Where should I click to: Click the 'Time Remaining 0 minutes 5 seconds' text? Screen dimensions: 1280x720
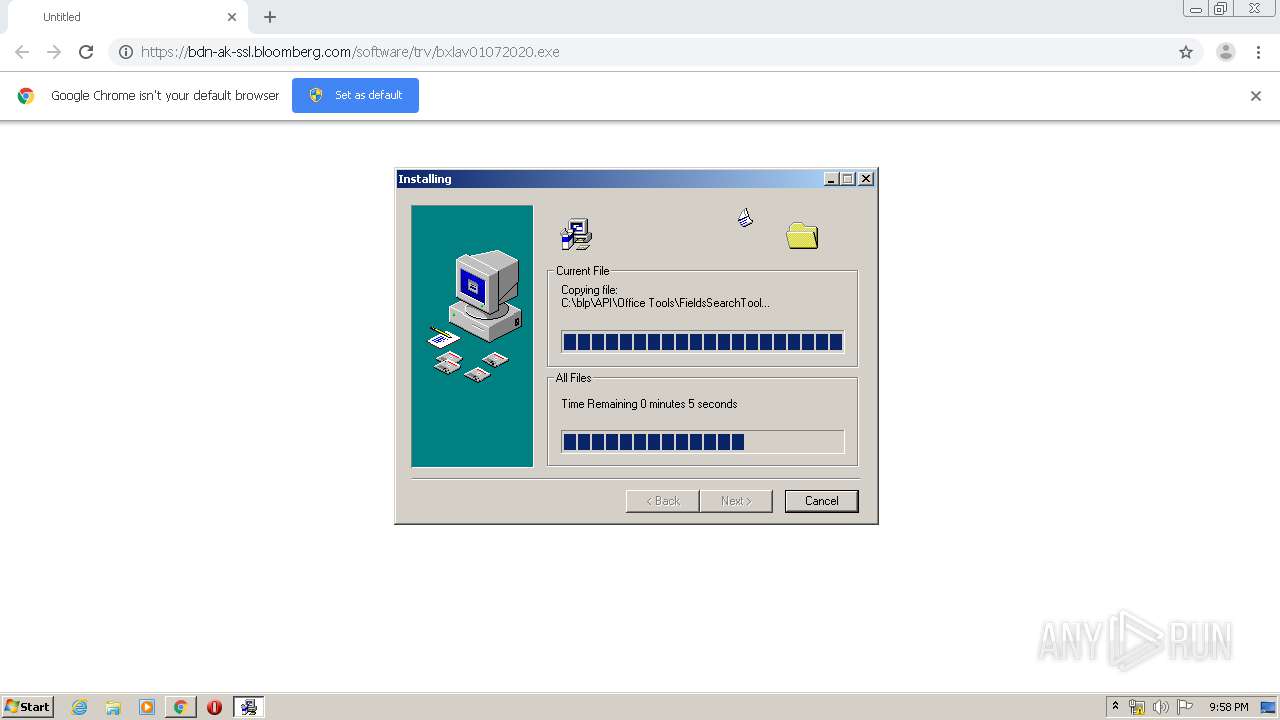649,404
